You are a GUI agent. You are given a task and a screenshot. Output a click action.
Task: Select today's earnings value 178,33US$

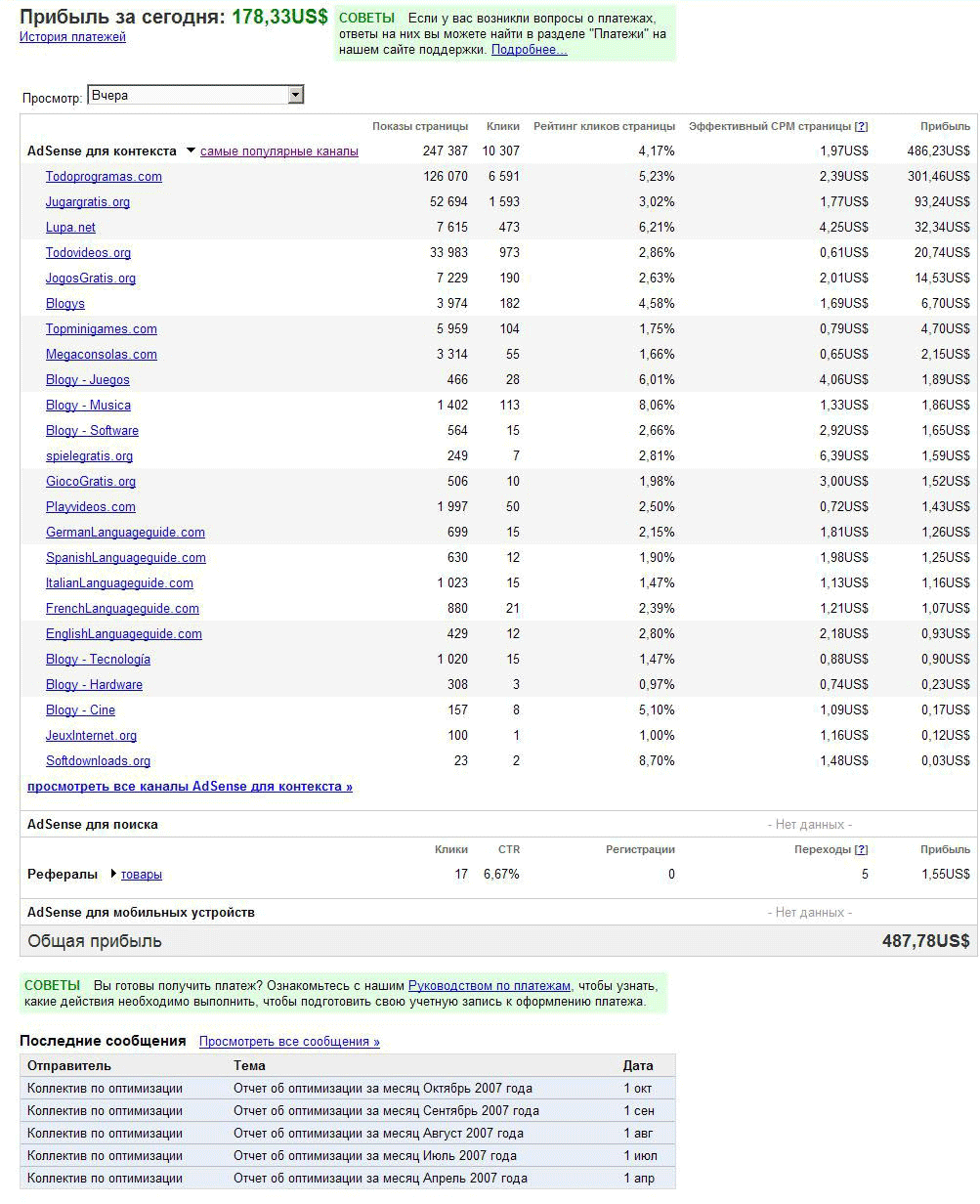[x=279, y=17]
